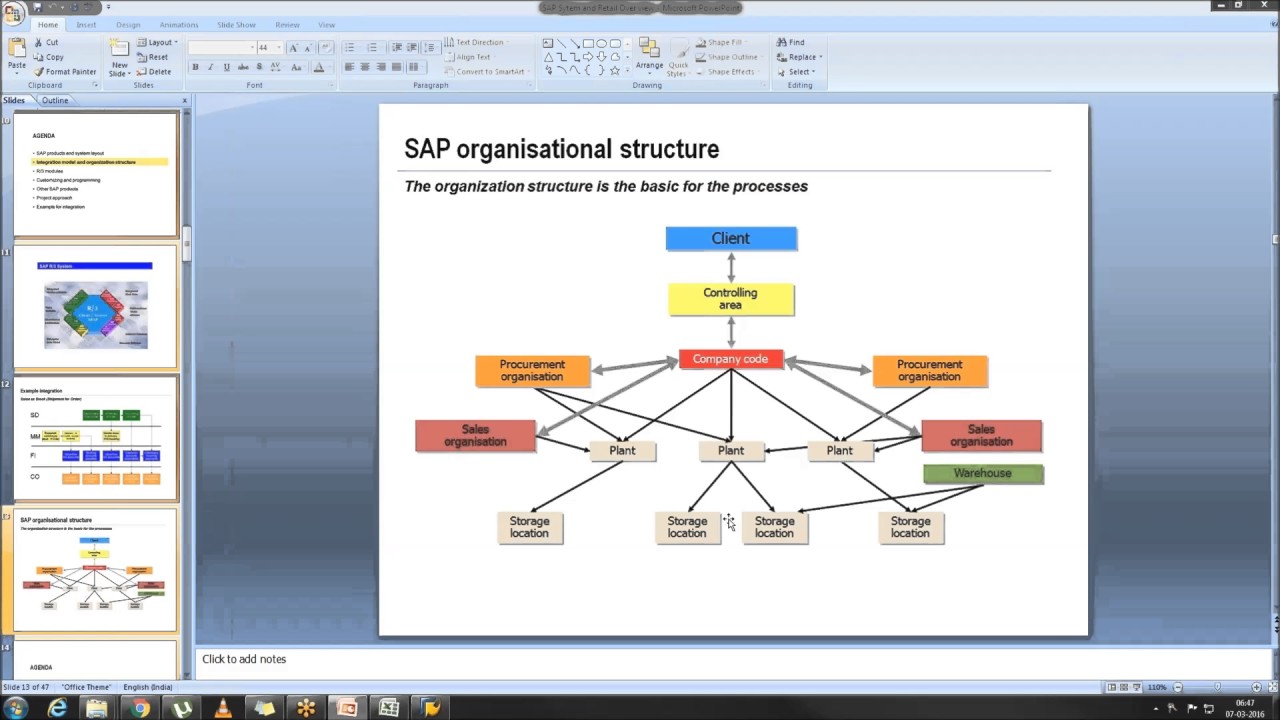Click the Office button
Screen dimensions: 1280x720
(14, 12)
